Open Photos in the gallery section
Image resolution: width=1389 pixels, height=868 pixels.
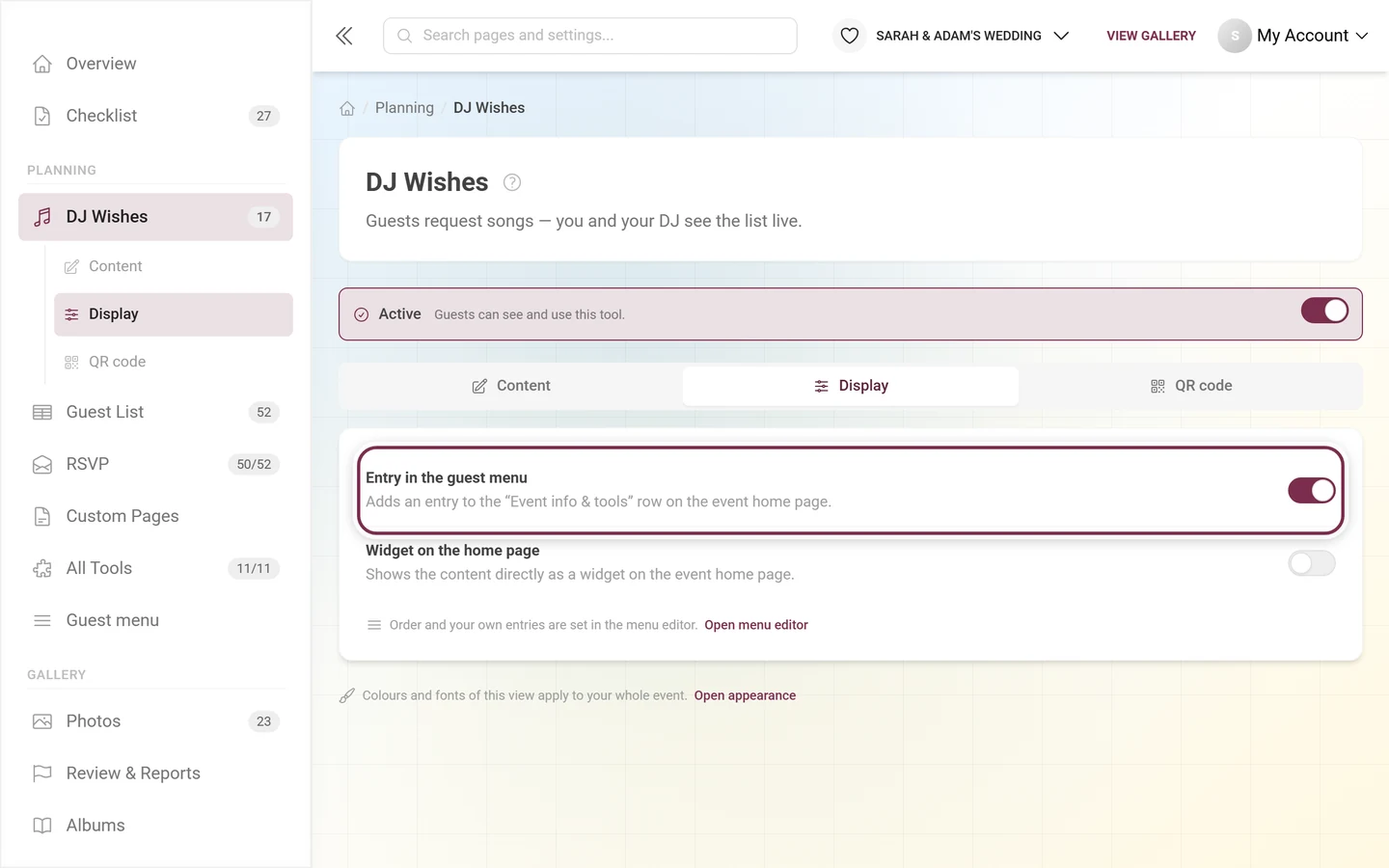pos(155,721)
